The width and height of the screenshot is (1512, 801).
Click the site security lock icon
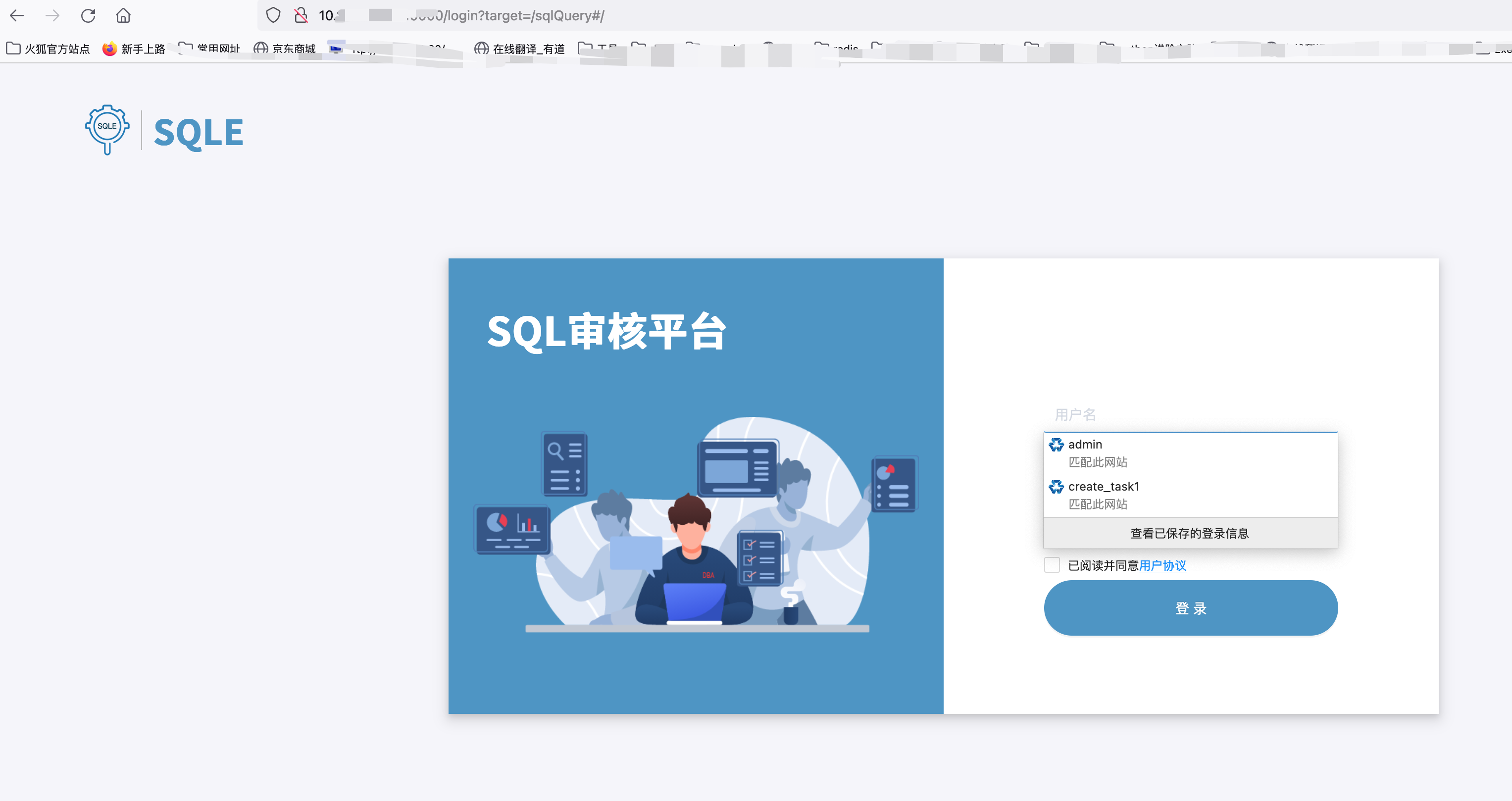301,16
